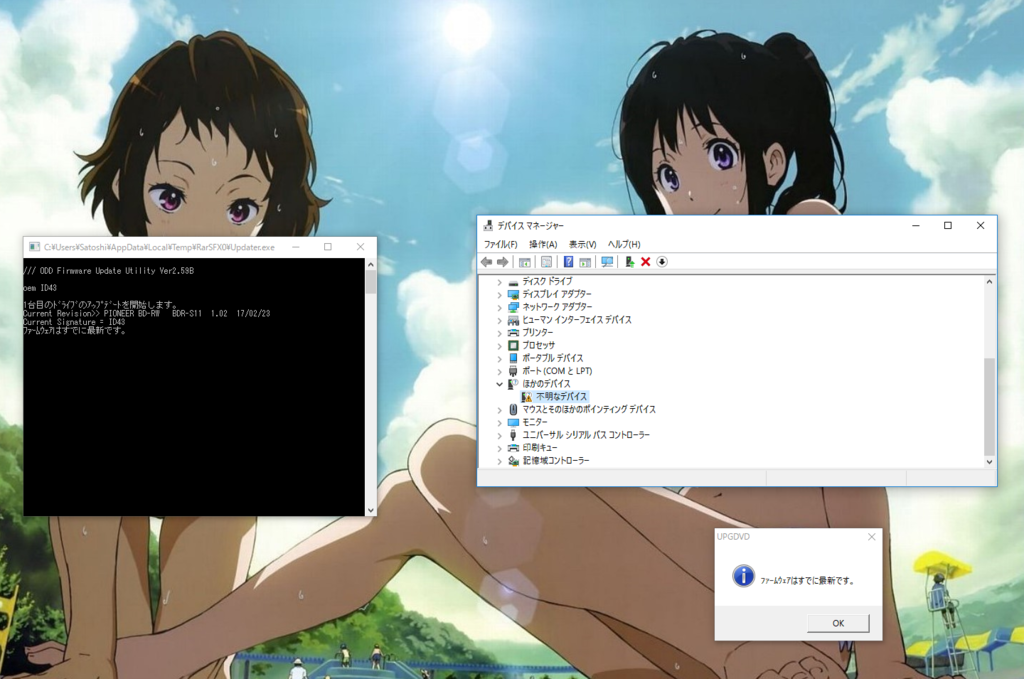The image size is (1024, 679).
Task: Click the プリンター printer icon
Action: (513, 333)
